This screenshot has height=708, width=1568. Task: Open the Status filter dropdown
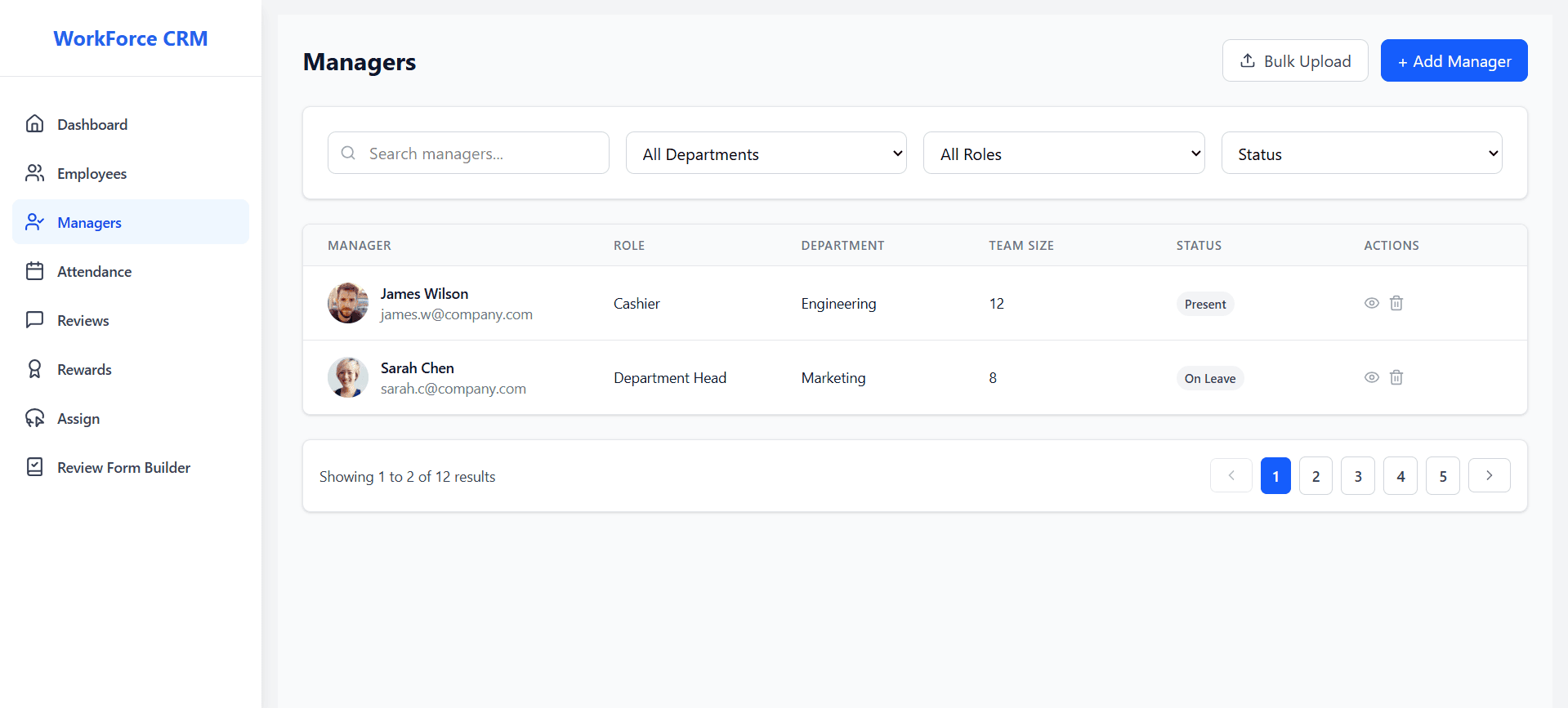pos(1361,154)
